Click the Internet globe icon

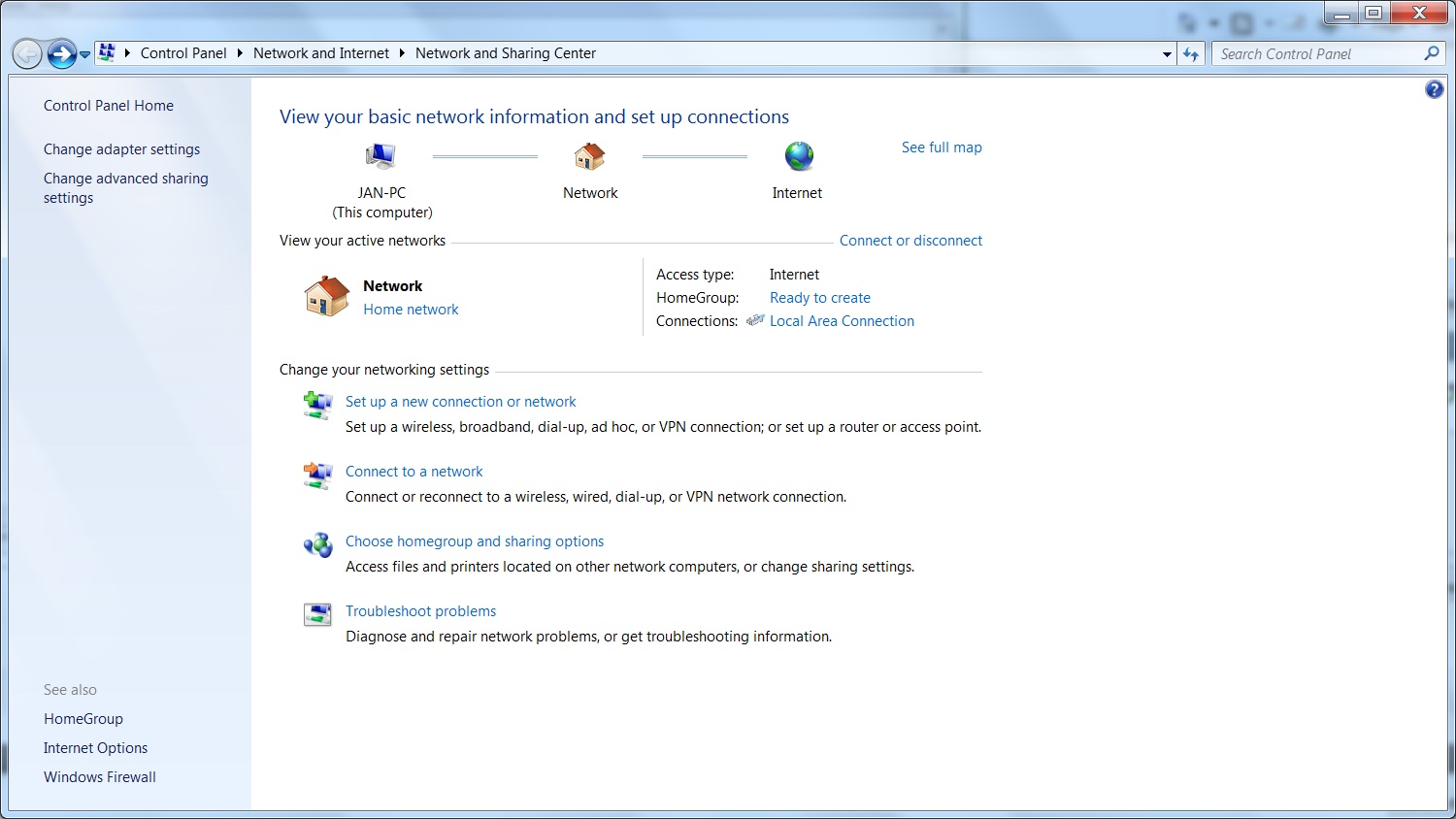(799, 156)
